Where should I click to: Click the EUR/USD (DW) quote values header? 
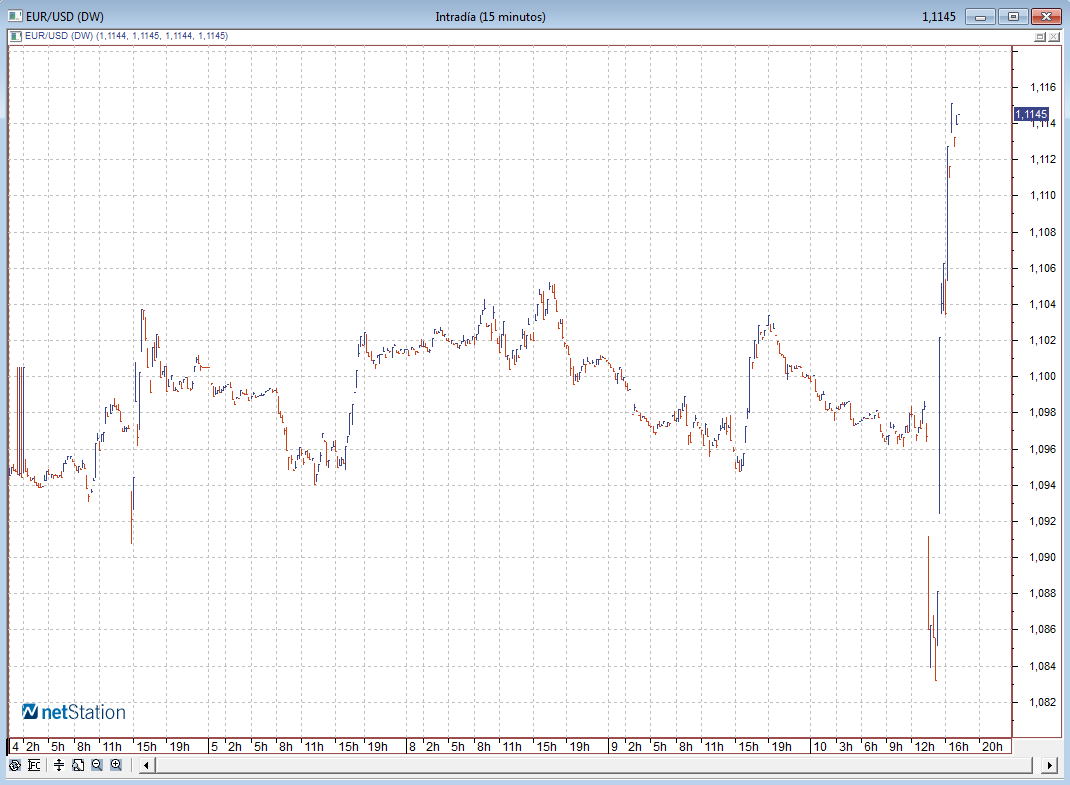pos(126,36)
